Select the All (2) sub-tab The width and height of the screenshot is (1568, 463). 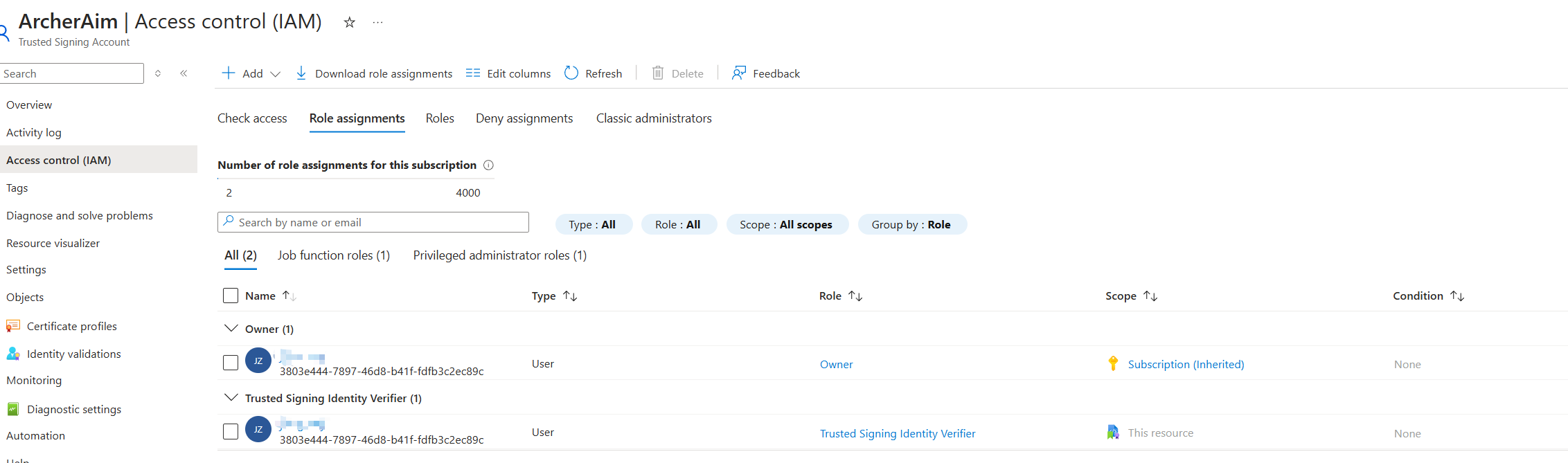pyautogui.click(x=240, y=255)
